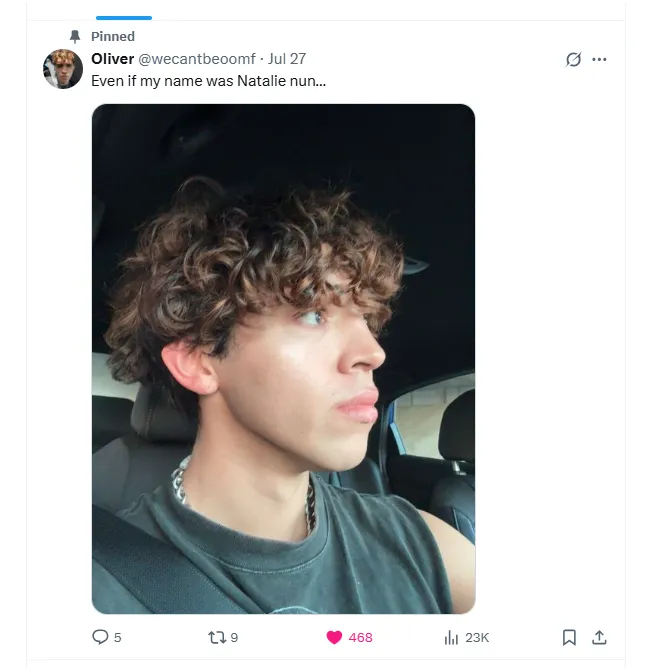Click the repost count of 9
The image size is (651, 671).
[234, 638]
